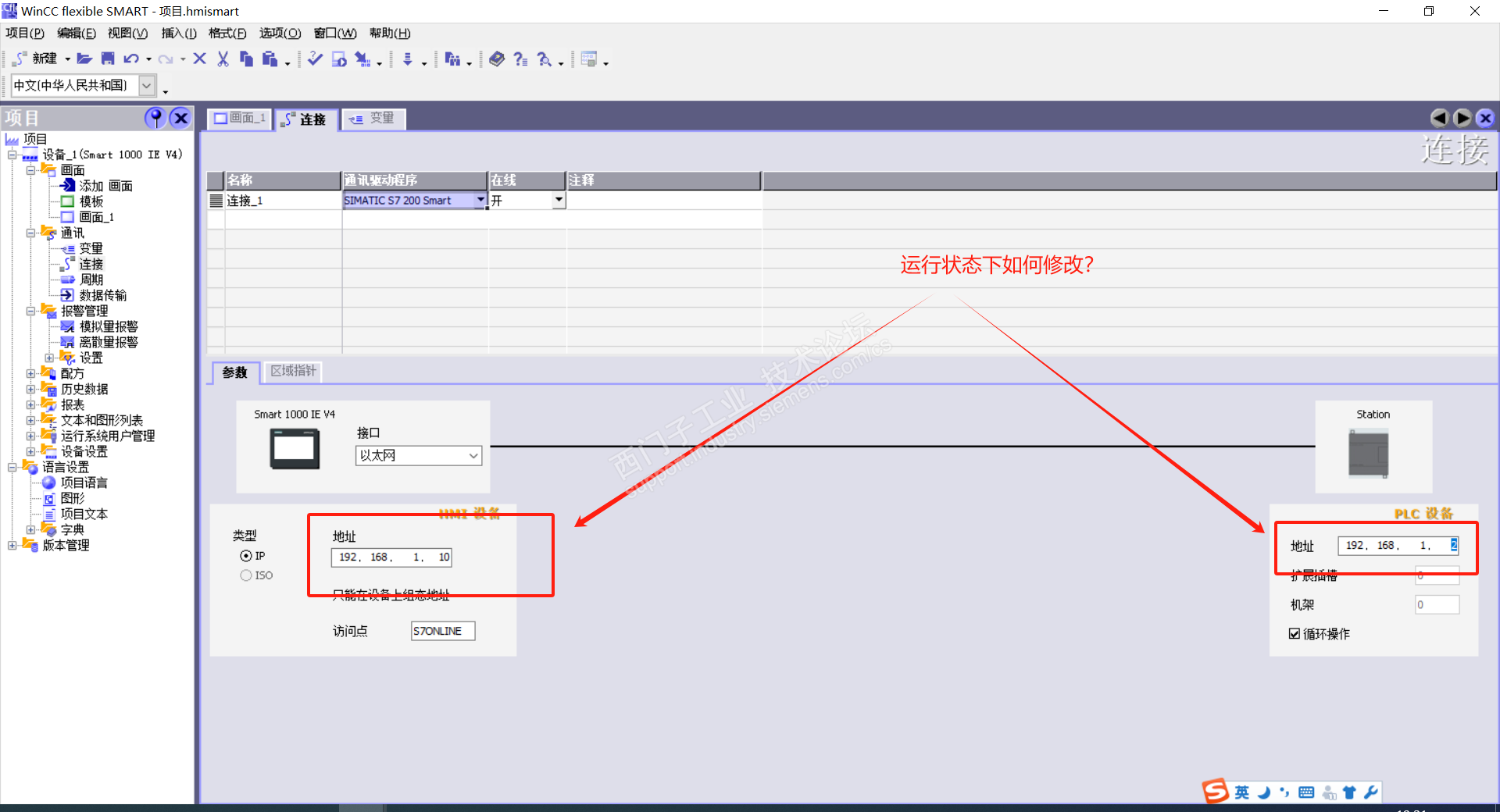Click the question mark list help icon
Viewport: 1500px width, 812px height.
pos(521,59)
